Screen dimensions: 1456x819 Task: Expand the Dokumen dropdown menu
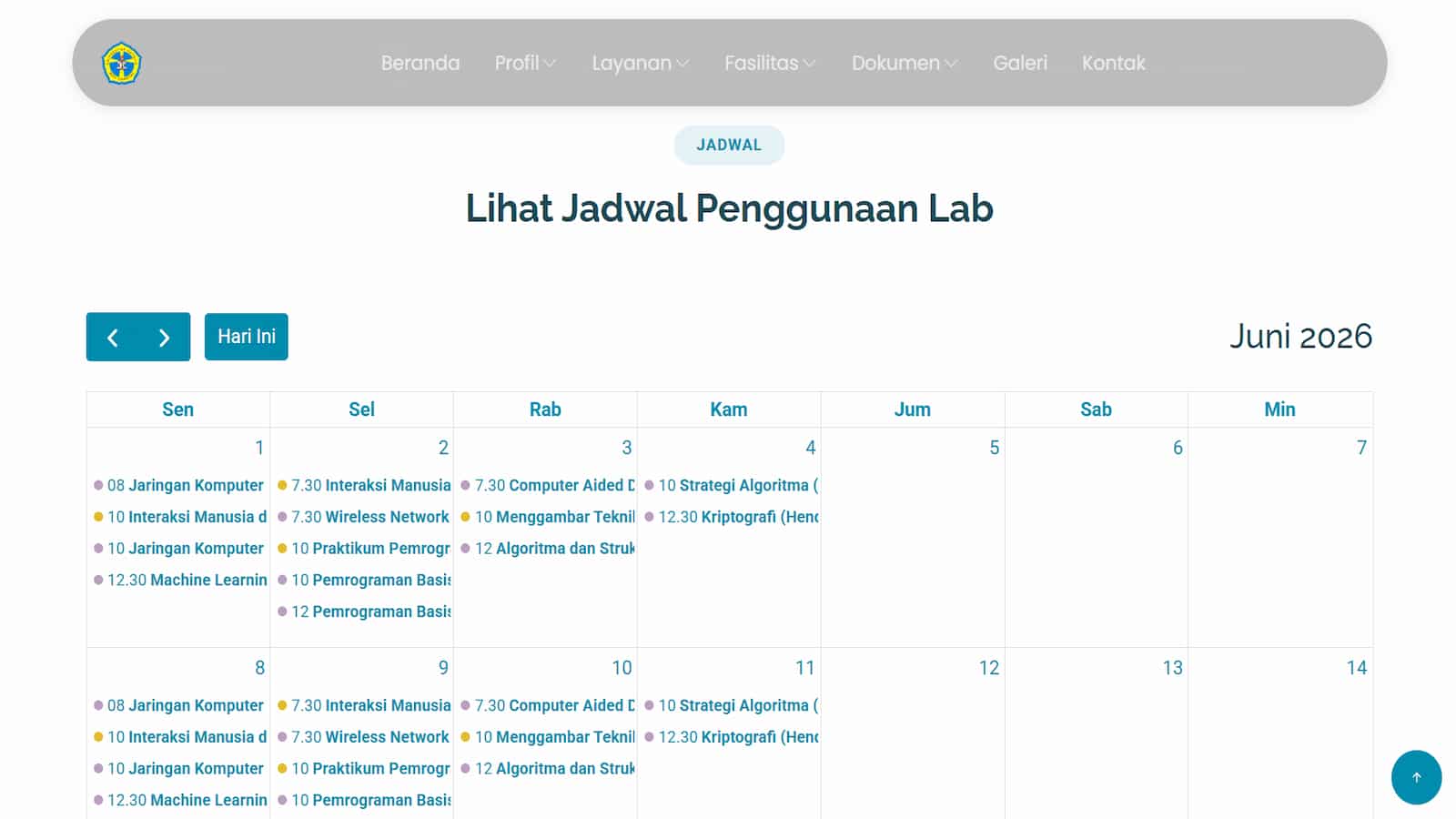(905, 63)
